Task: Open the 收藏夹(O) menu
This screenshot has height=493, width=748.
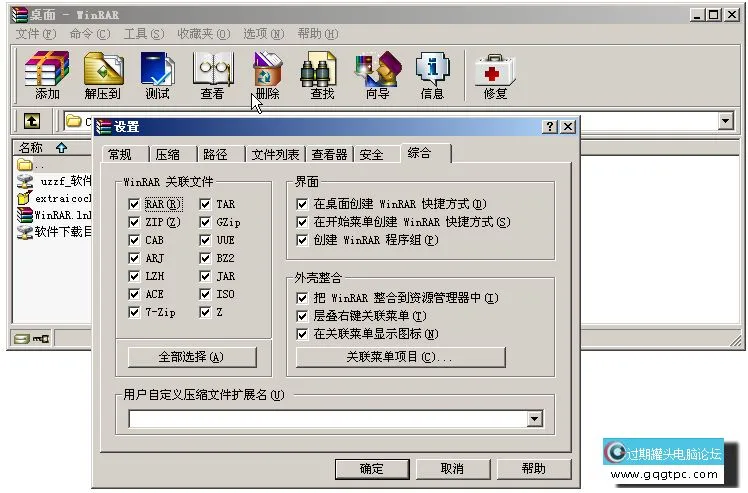Action: [x=204, y=34]
